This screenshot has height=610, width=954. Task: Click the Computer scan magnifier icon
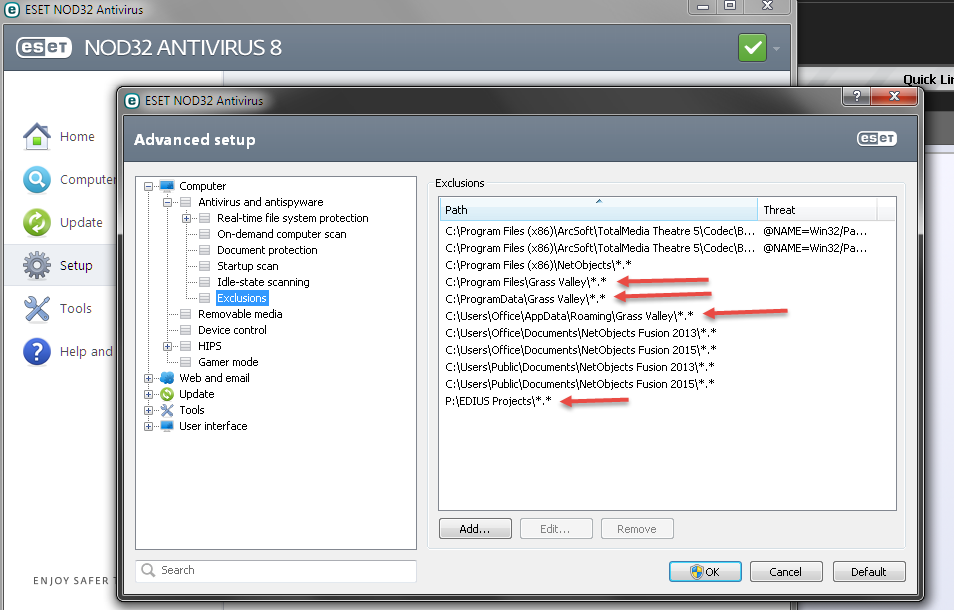tap(37, 179)
